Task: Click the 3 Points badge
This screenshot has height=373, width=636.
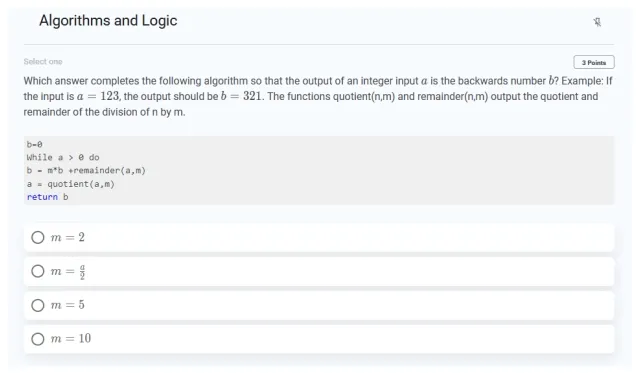Action: (x=594, y=62)
